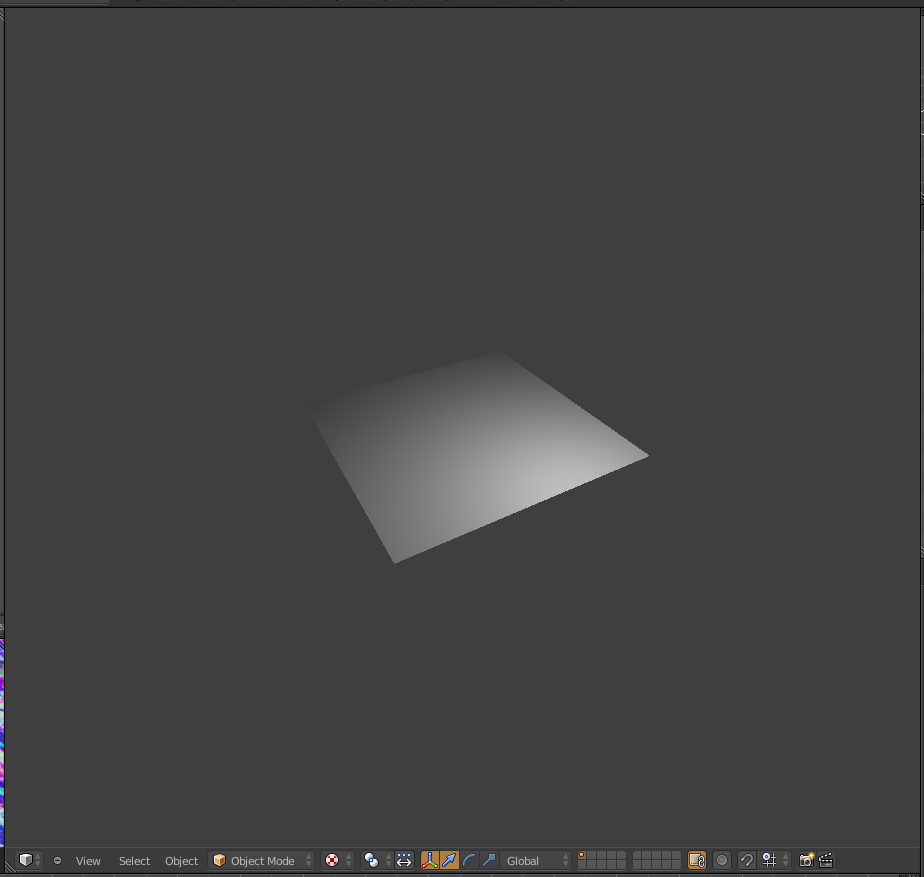
Task: Select the plane object in the viewport
Action: (x=475, y=457)
